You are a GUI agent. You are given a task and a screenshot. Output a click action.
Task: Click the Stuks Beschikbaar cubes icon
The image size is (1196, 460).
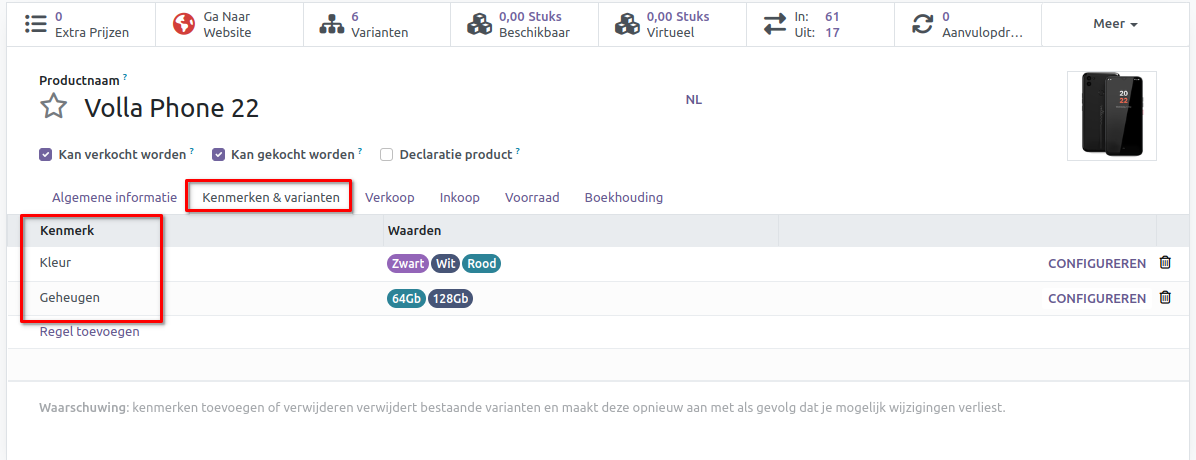[x=479, y=24]
